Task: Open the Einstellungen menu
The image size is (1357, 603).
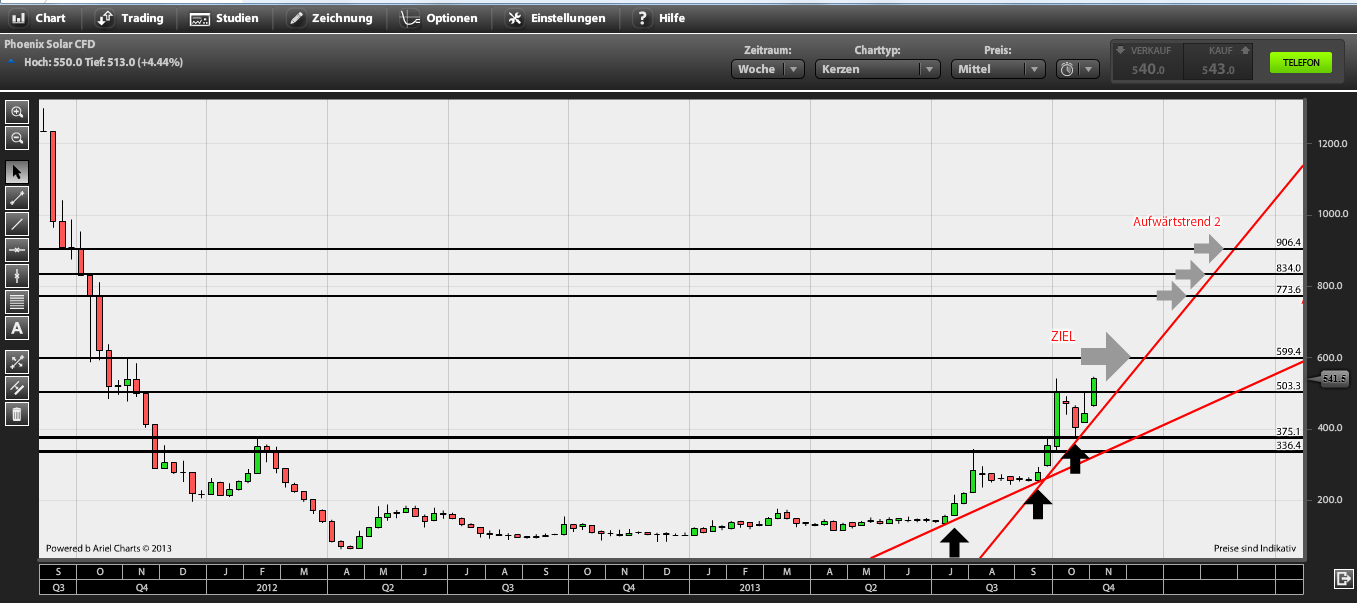Action: [x=557, y=18]
